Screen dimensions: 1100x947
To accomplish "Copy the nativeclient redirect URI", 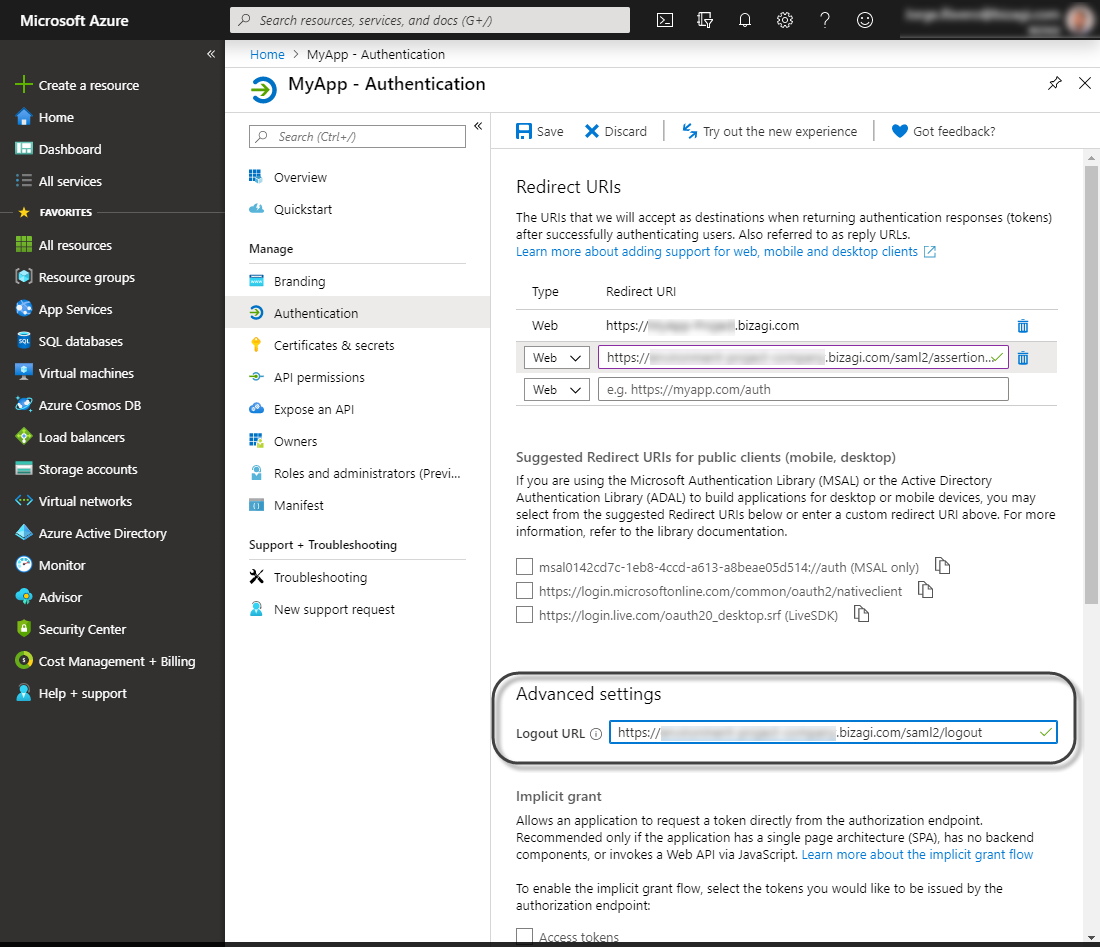I will pyautogui.click(x=925, y=590).
